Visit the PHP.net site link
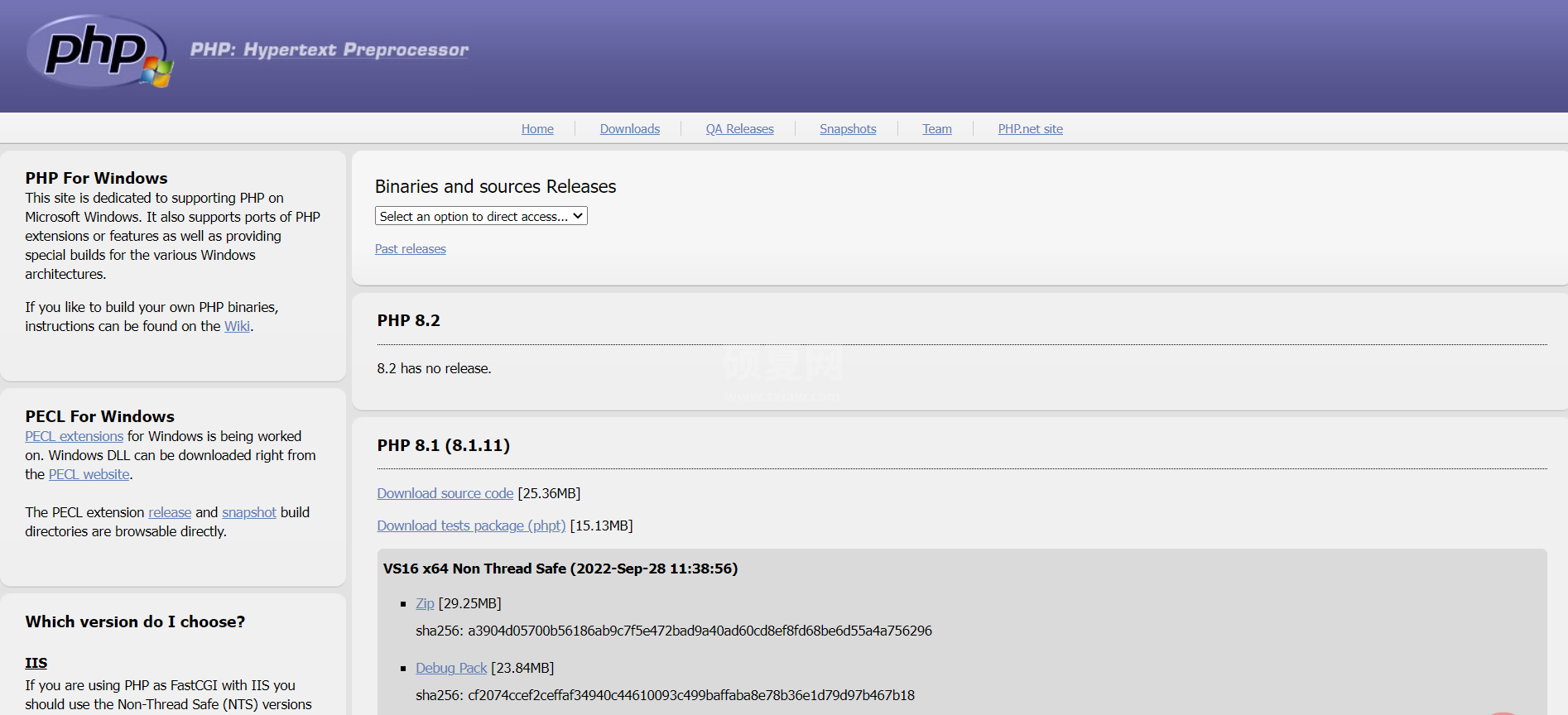 (x=1031, y=129)
